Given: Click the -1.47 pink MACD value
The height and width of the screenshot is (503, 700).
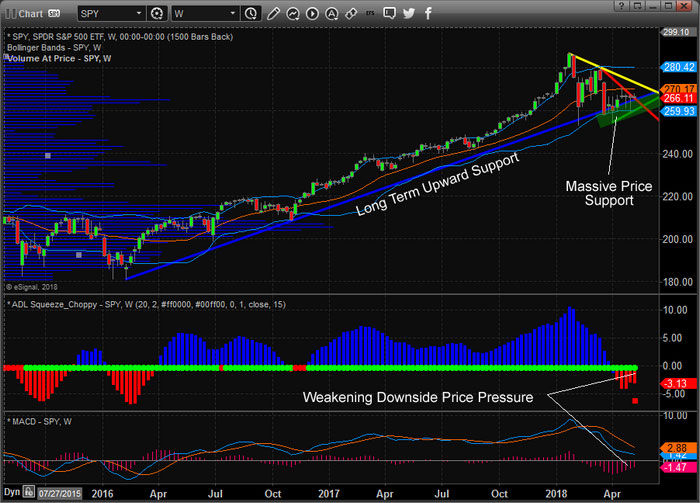Looking at the screenshot, I should tap(678, 467).
